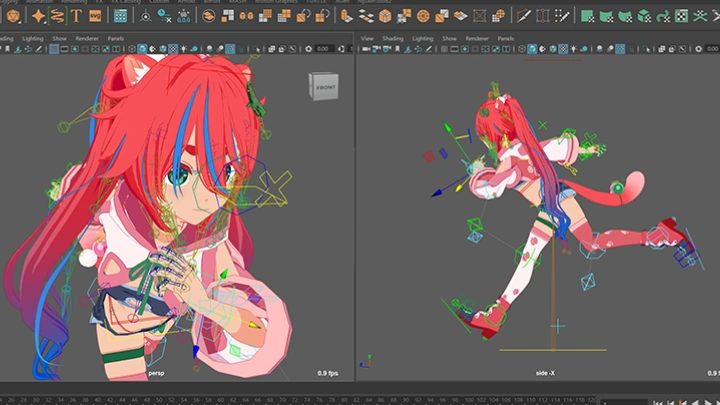
Task: Click the green curved-arrow Contour Stretch UV icon
Action: [663, 16]
